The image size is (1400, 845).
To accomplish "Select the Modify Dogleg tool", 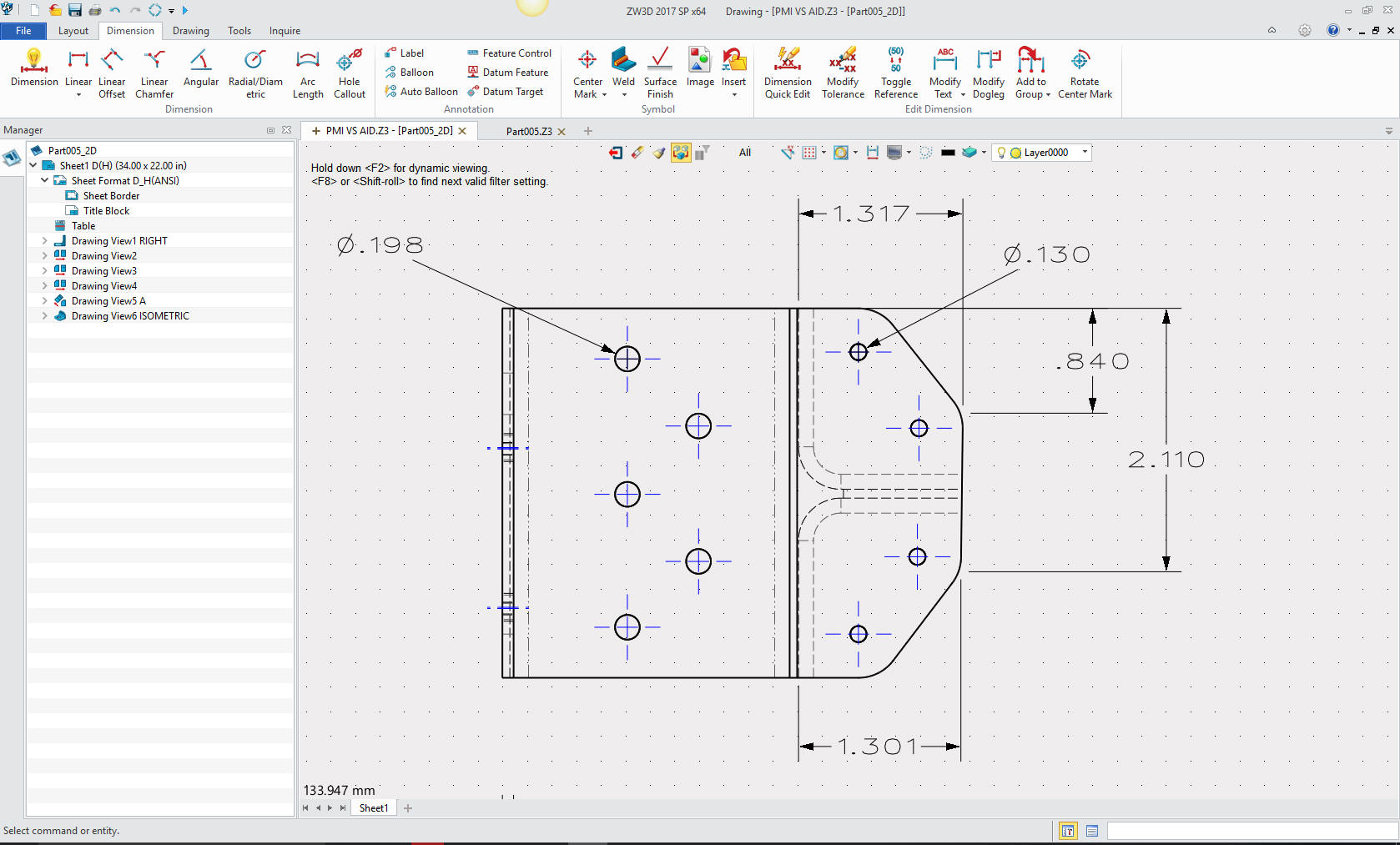I will click(x=989, y=73).
